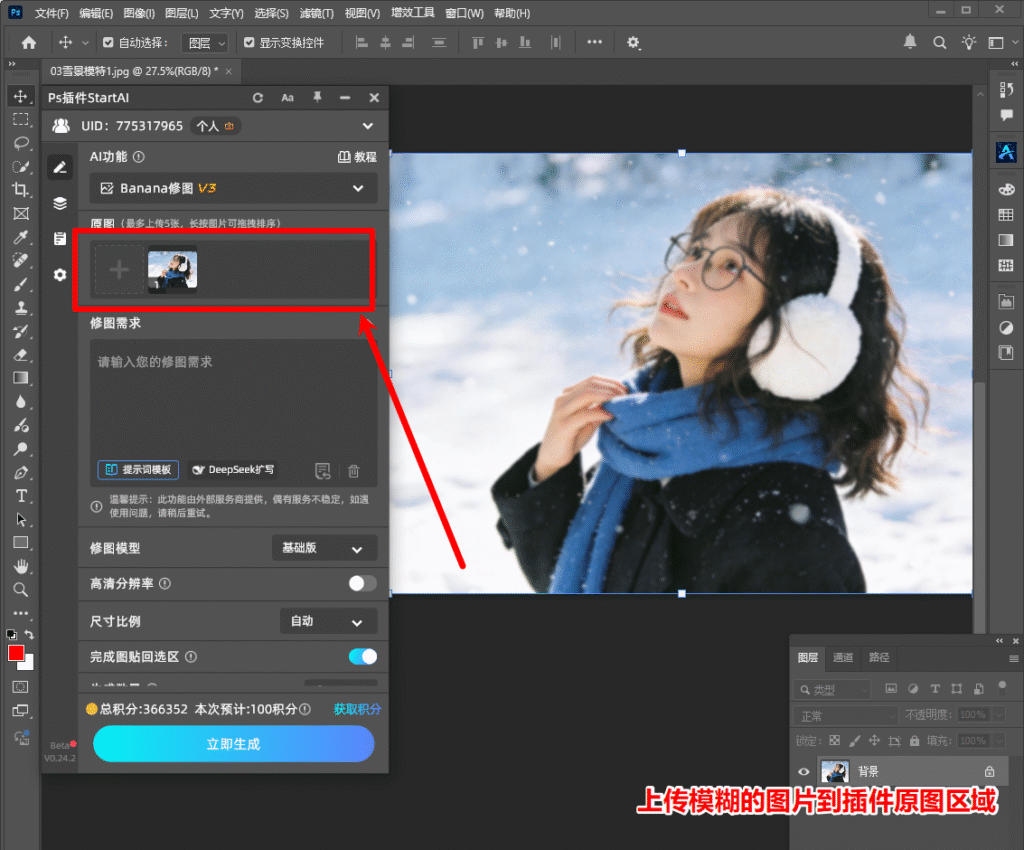Switch to the 通道 tab
This screenshot has height=850, width=1024.
click(842, 657)
